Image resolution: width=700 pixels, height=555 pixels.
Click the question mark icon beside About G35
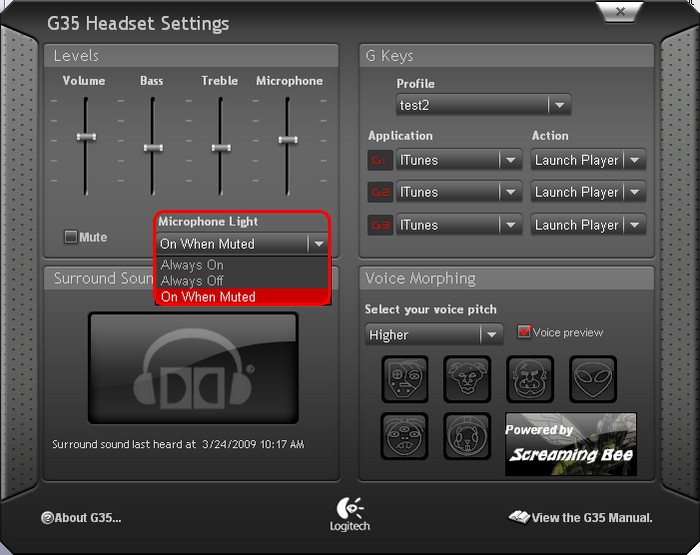click(47, 518)
